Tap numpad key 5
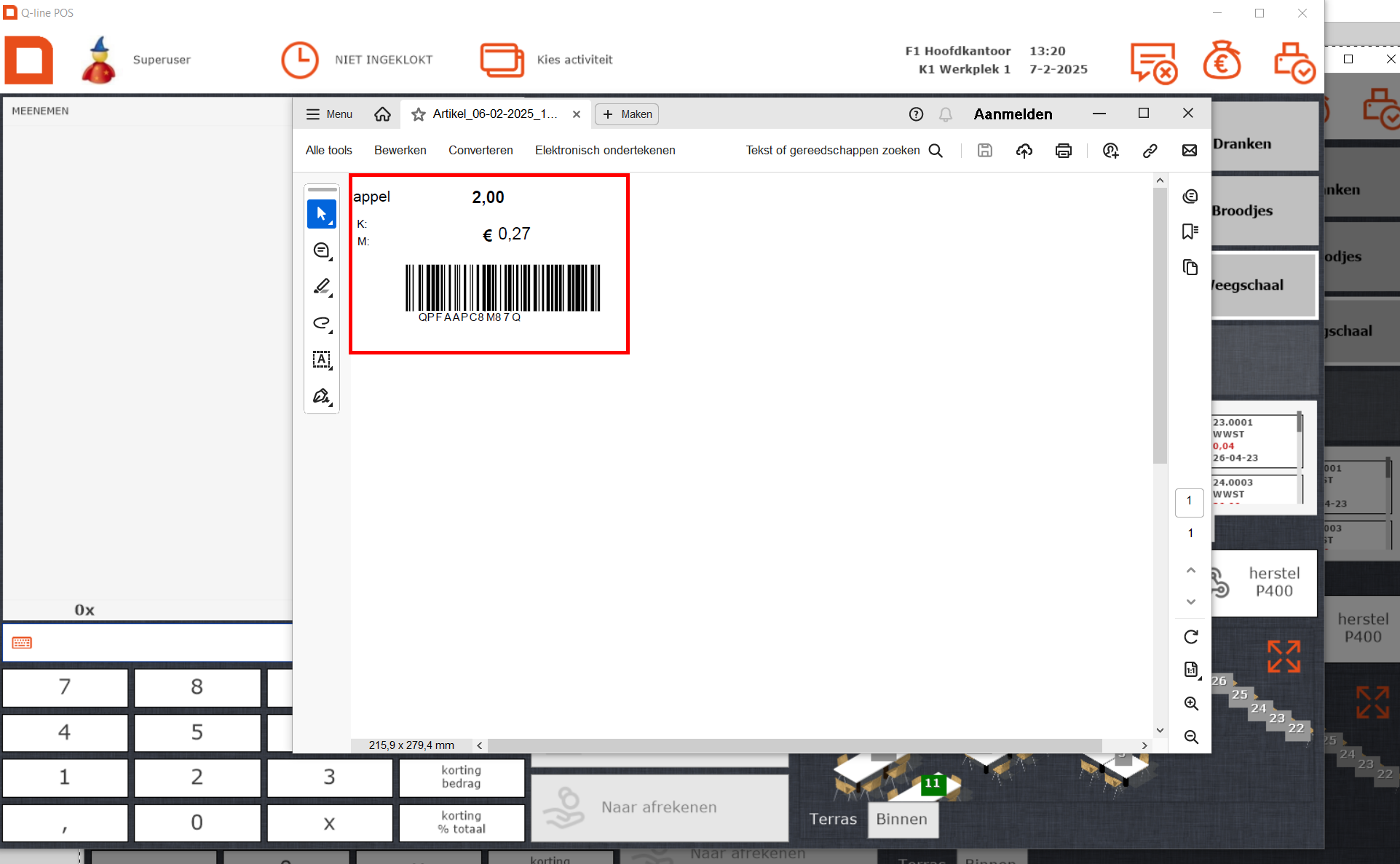The width and height of the screenshot is (1400, 864). point(197,732)
